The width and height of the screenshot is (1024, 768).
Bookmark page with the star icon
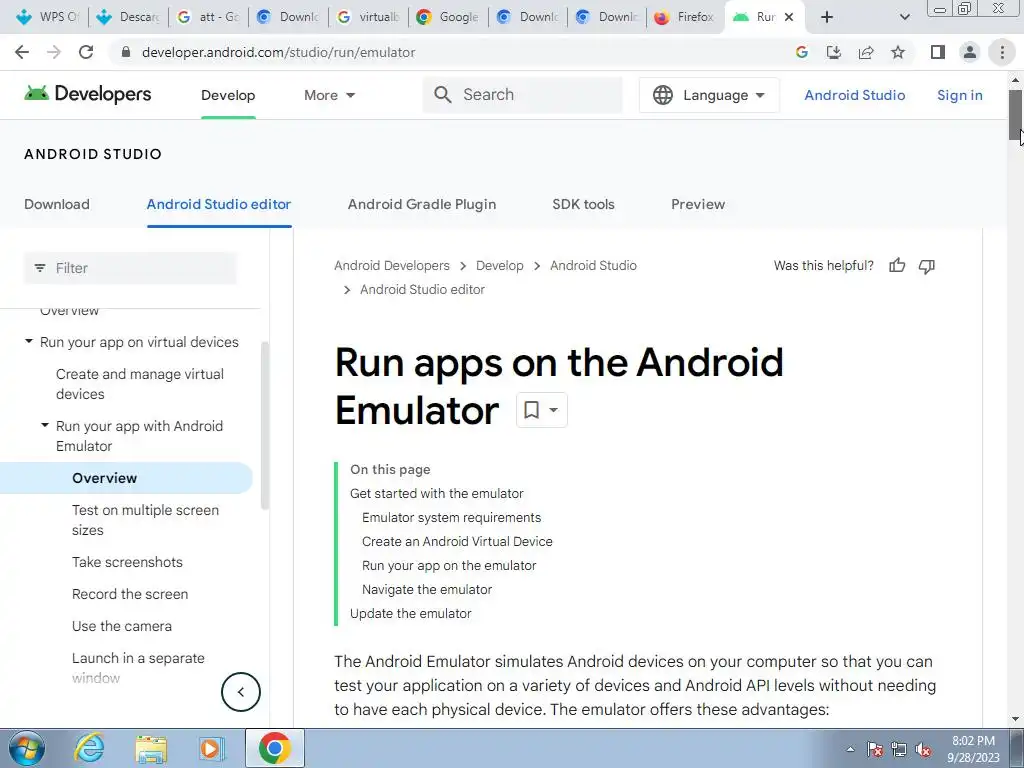tap(898, 52)
